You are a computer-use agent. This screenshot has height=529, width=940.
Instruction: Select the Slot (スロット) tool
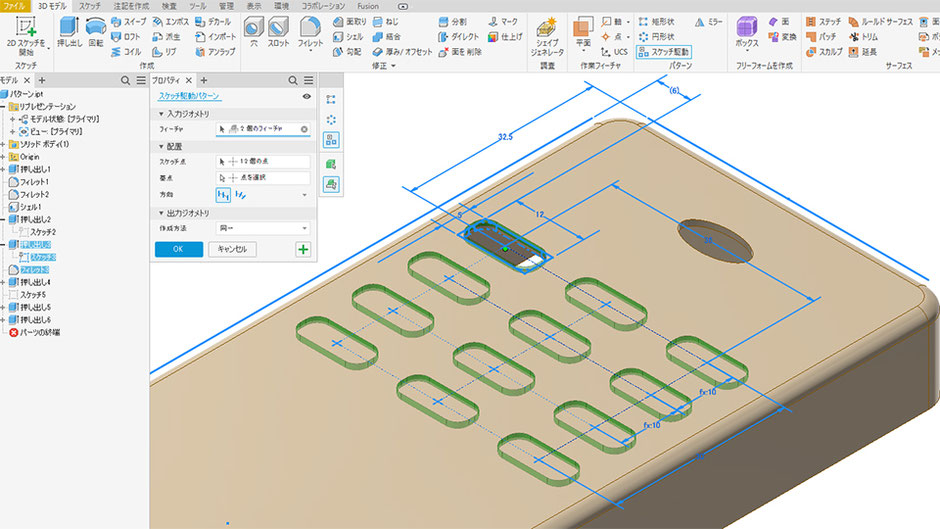click(x=278, y=32)
